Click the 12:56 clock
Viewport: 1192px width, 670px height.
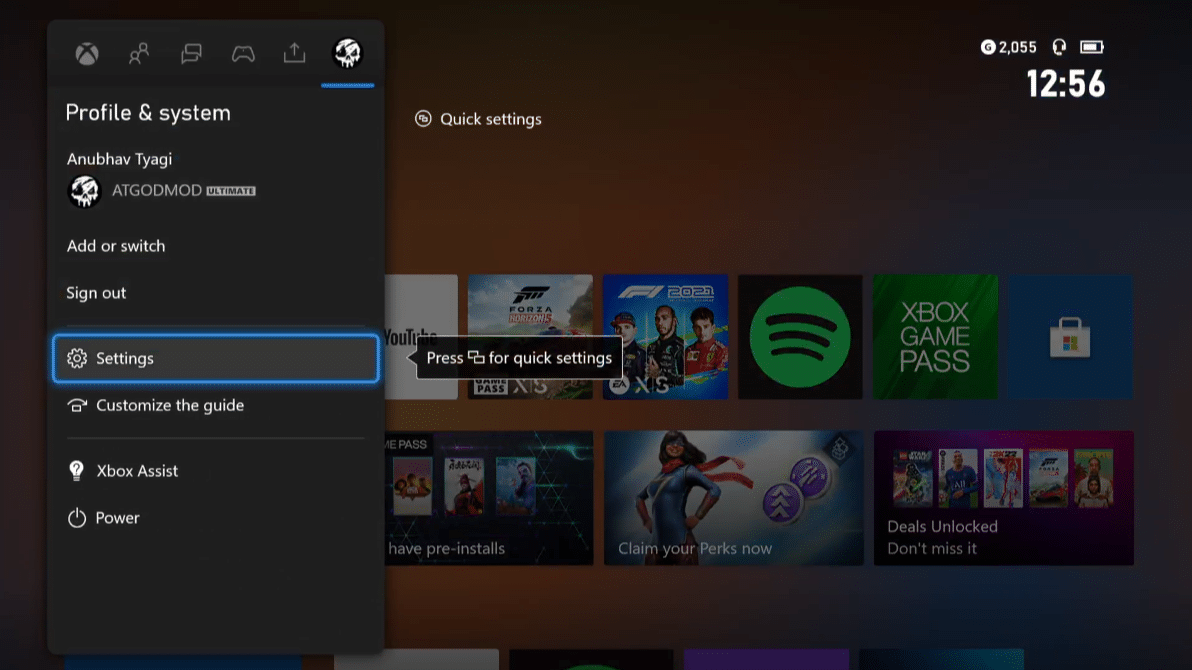pos(1065,84)
